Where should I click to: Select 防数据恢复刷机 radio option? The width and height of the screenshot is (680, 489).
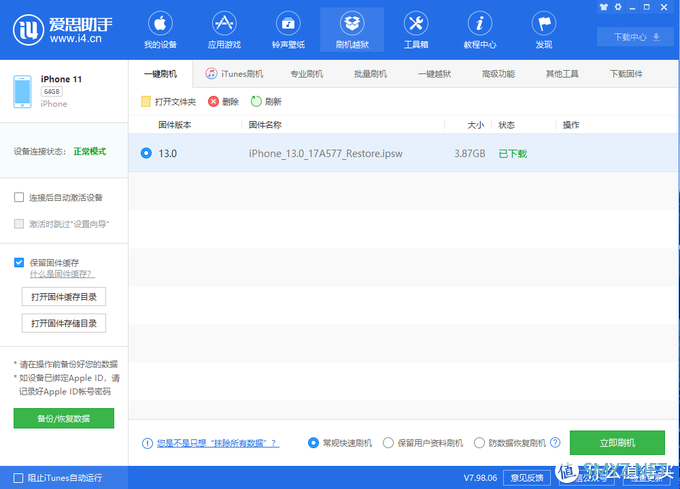(x=479, y=443)
